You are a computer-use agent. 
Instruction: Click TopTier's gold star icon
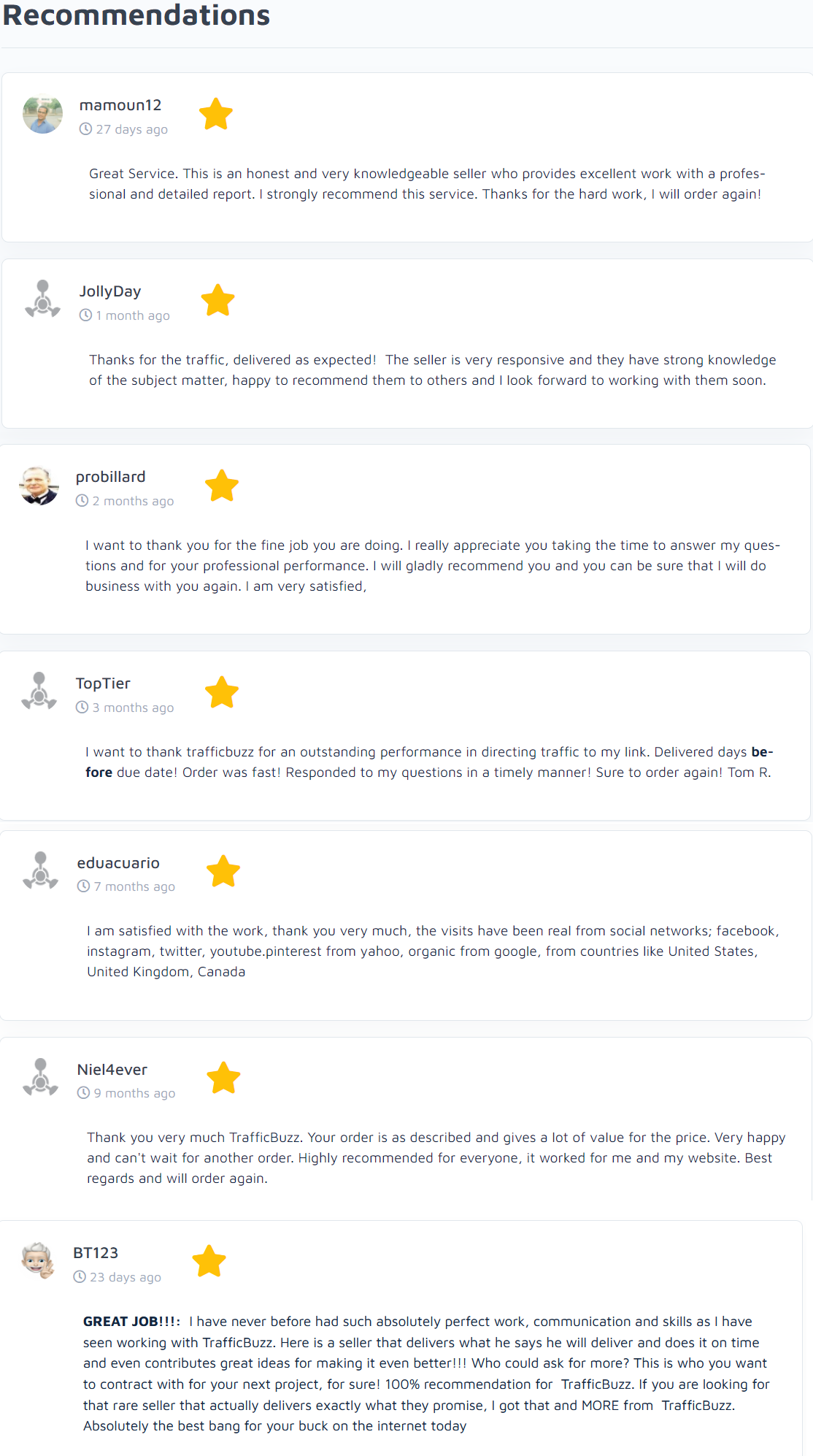pyautogui.click(x=222, y=692)
